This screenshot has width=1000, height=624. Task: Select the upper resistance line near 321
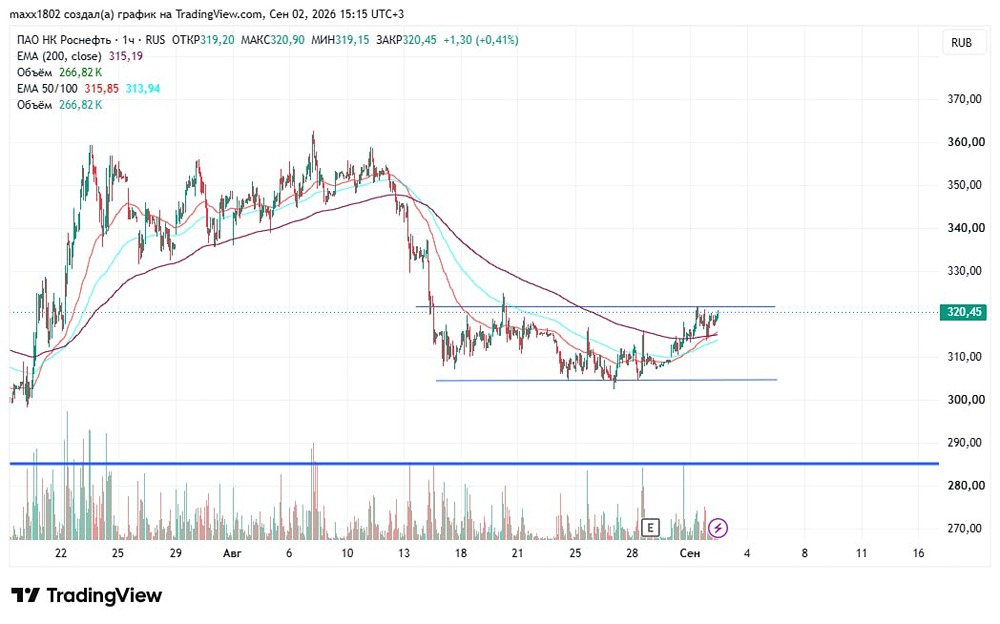point(595,307)
